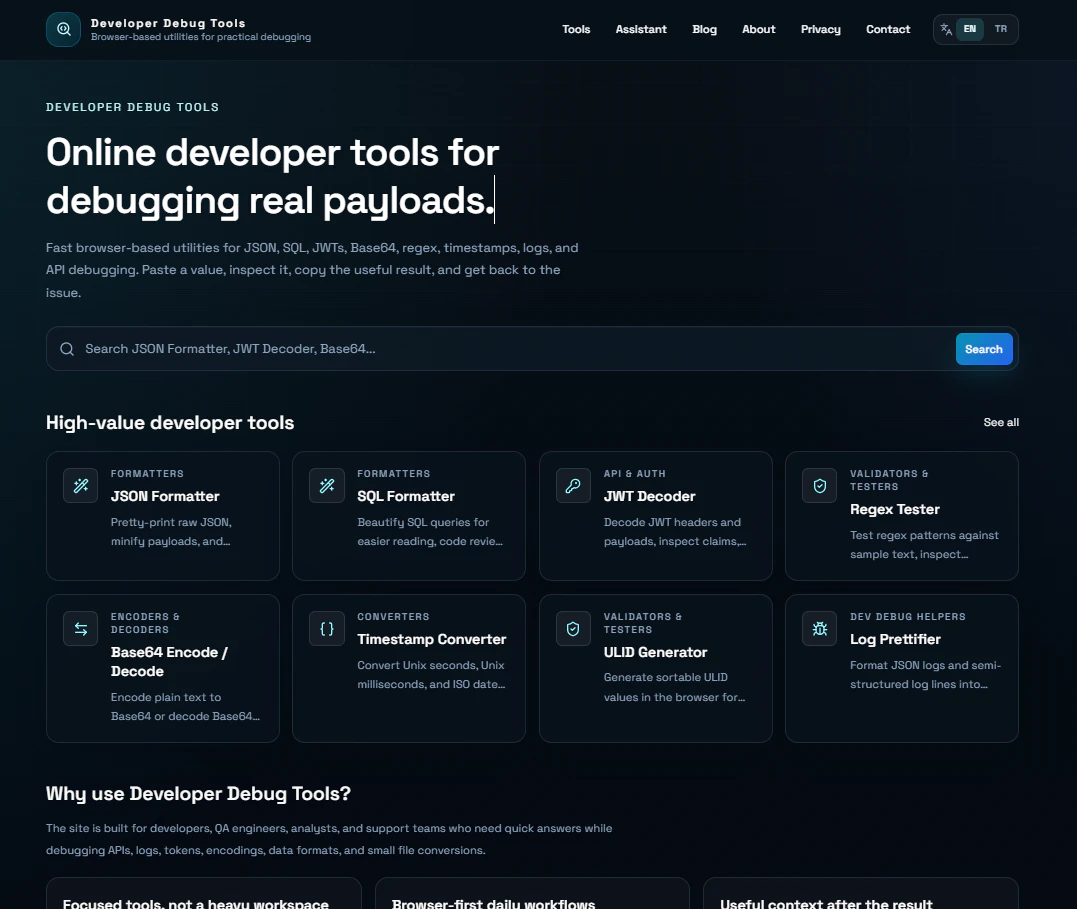Click the blue Search button
This screenshot has width=1077, height=909.
click(x=984, y=349)
